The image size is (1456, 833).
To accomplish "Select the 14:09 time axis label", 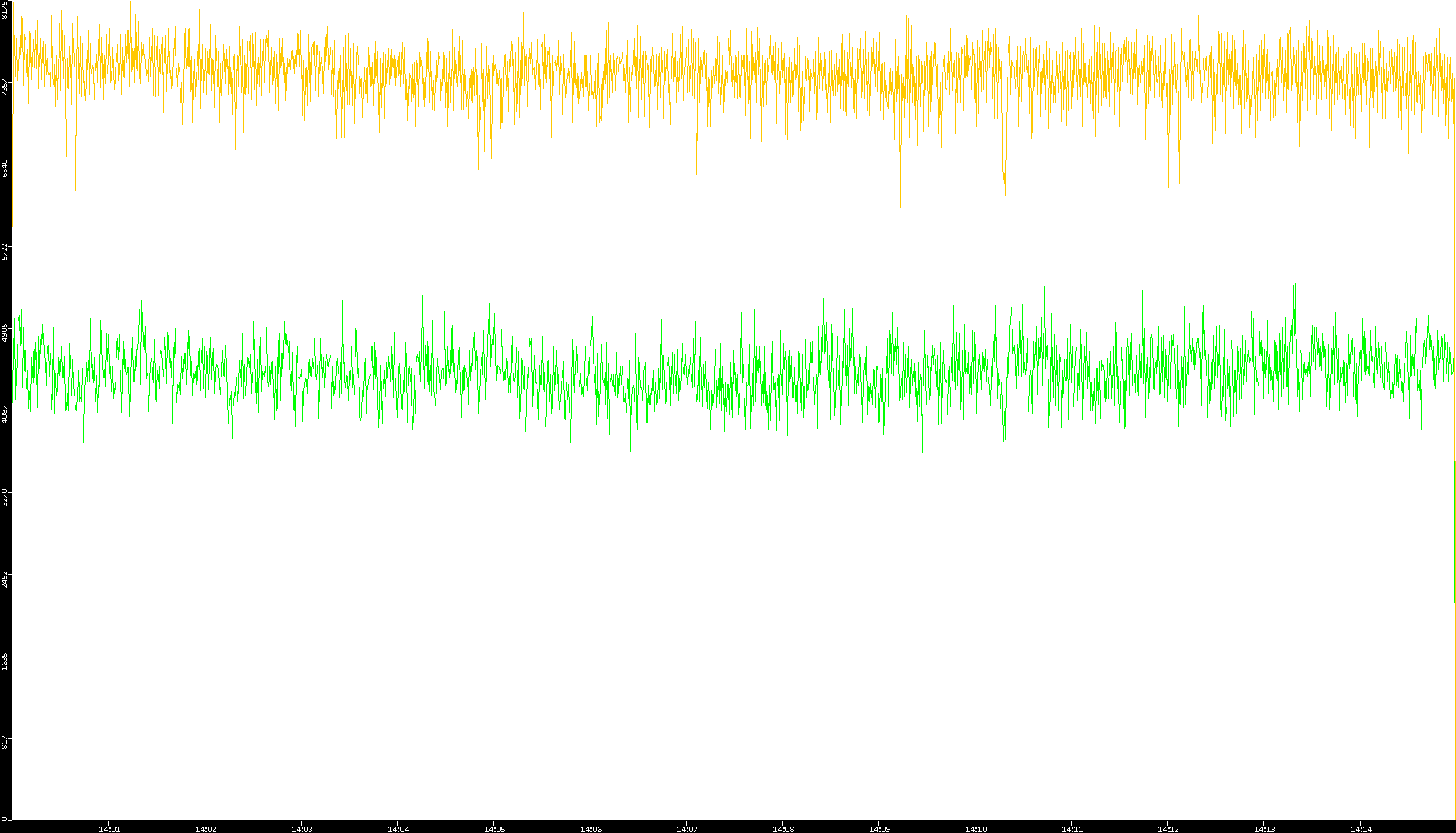I will 879,829.
